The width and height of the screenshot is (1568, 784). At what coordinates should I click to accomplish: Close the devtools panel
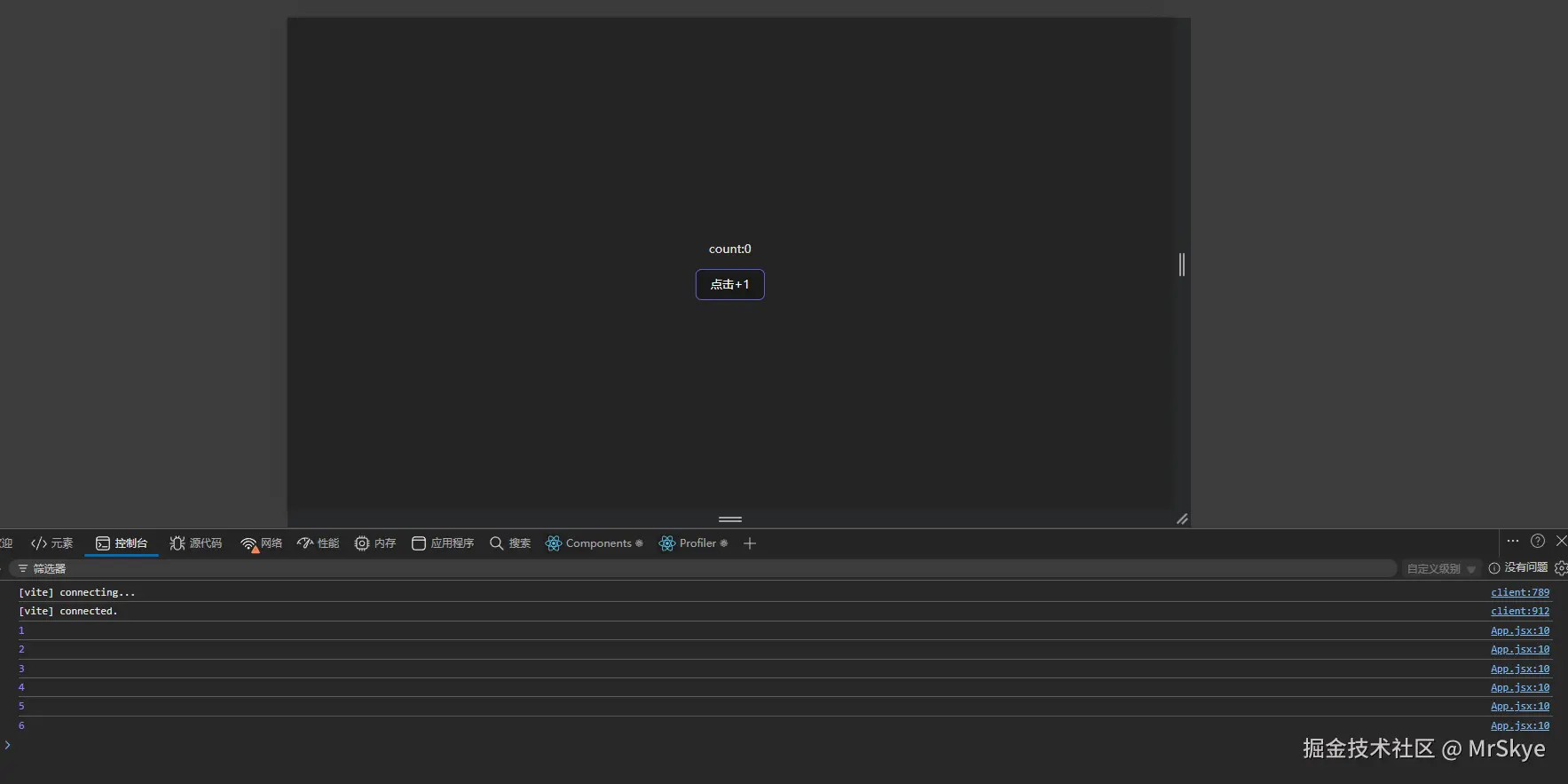[x=1561, y=541]
